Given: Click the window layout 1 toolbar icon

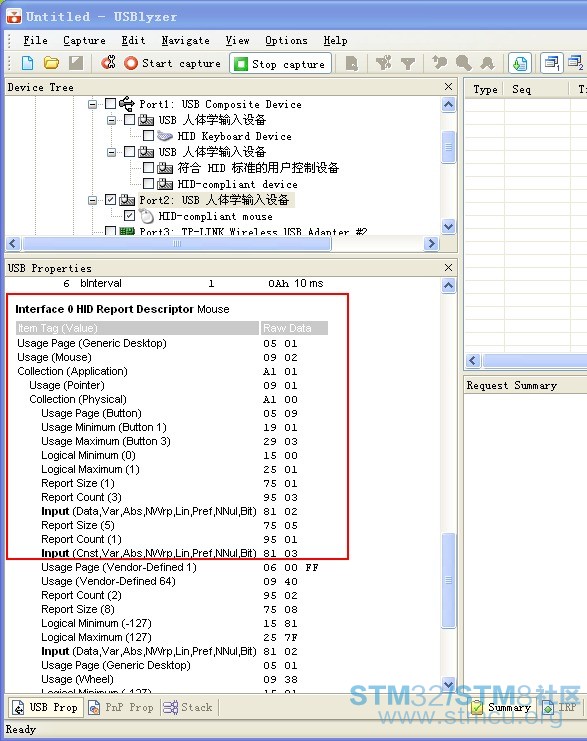Looking at the screenshot, I should coord(552,63).
